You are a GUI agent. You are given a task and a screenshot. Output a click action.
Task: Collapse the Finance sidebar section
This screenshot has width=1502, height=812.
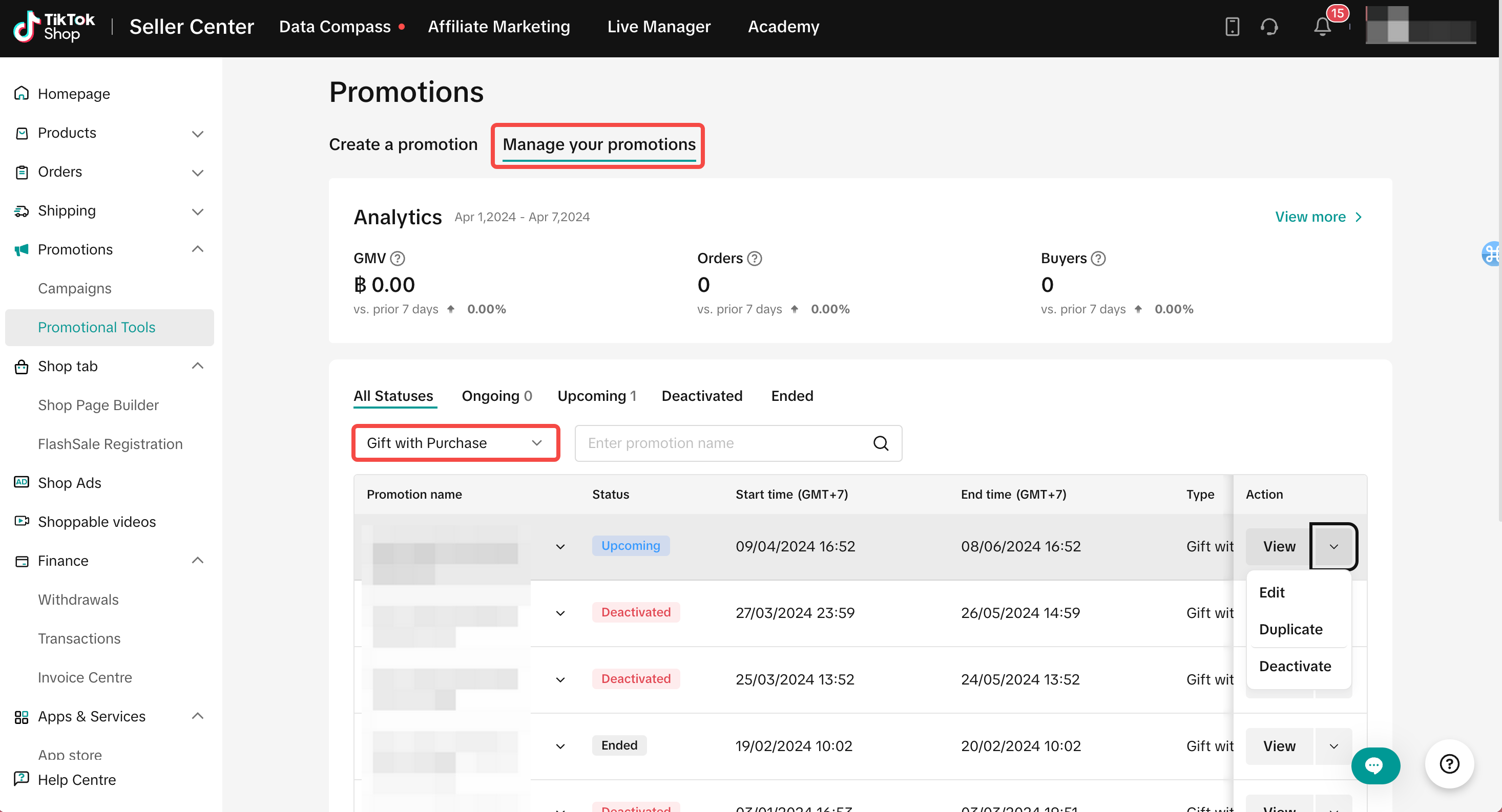[198, 561]
